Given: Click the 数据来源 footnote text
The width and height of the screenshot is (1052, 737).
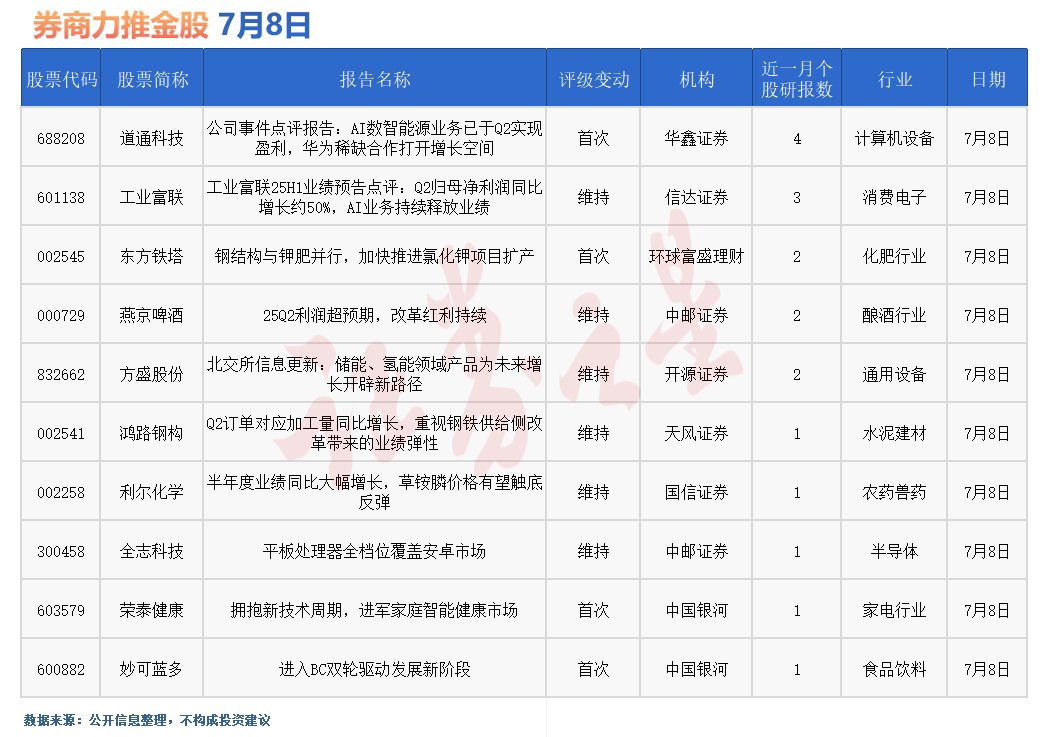Looking at the screenshot, I should (147, 720).
